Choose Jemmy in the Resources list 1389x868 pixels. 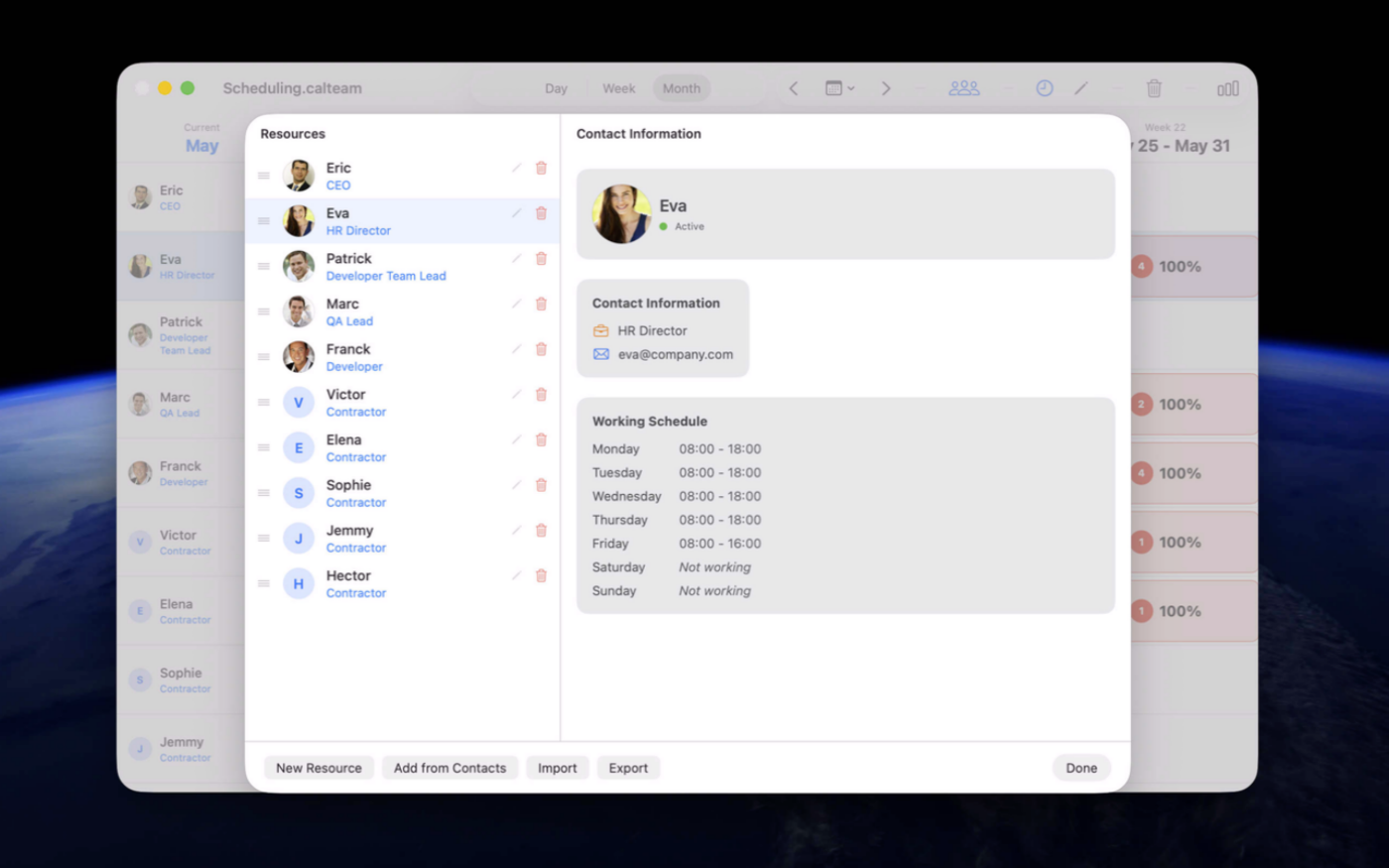pyautogui.click(x=403, y=539)
